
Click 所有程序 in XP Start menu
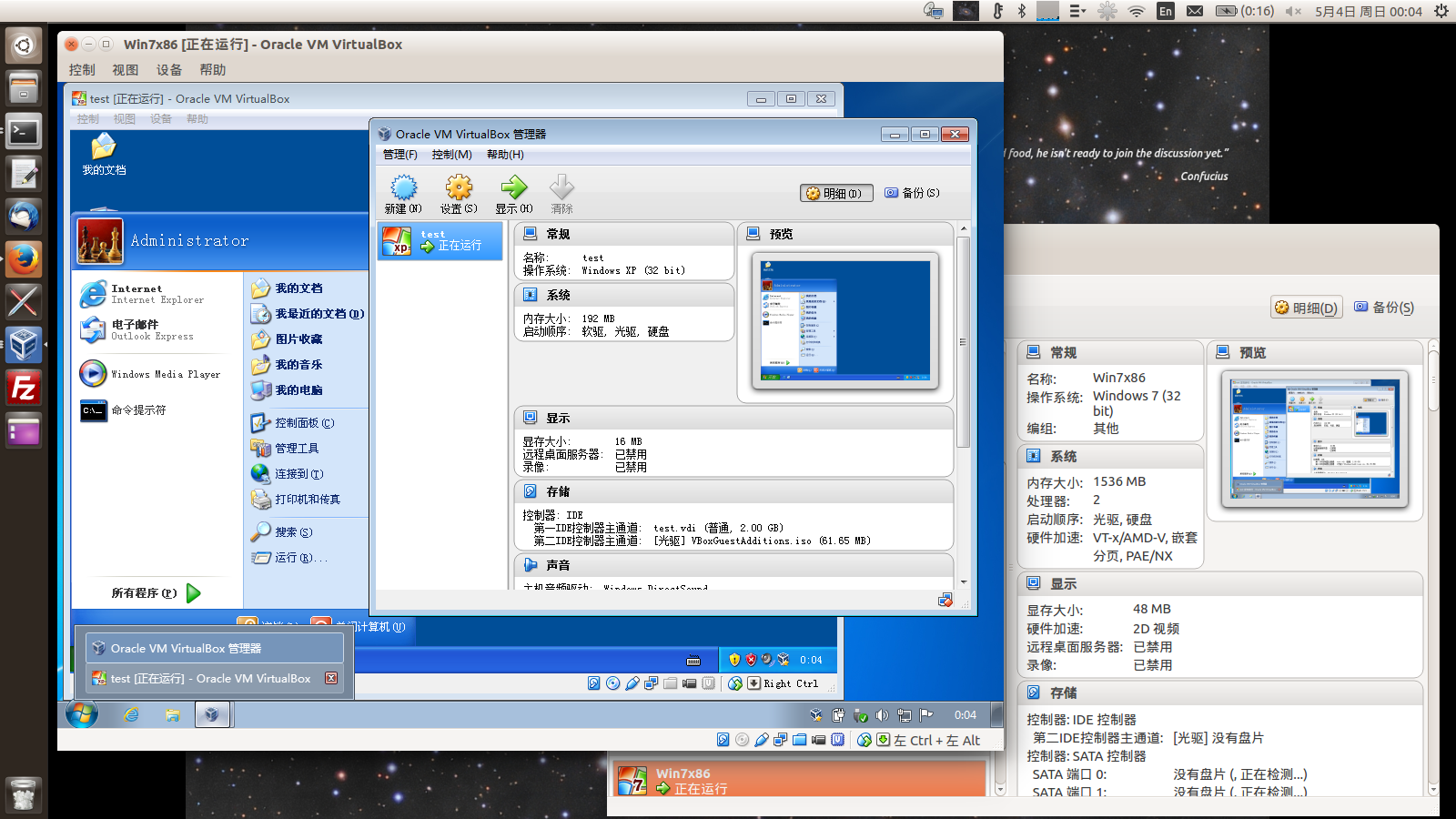point(156,593)
